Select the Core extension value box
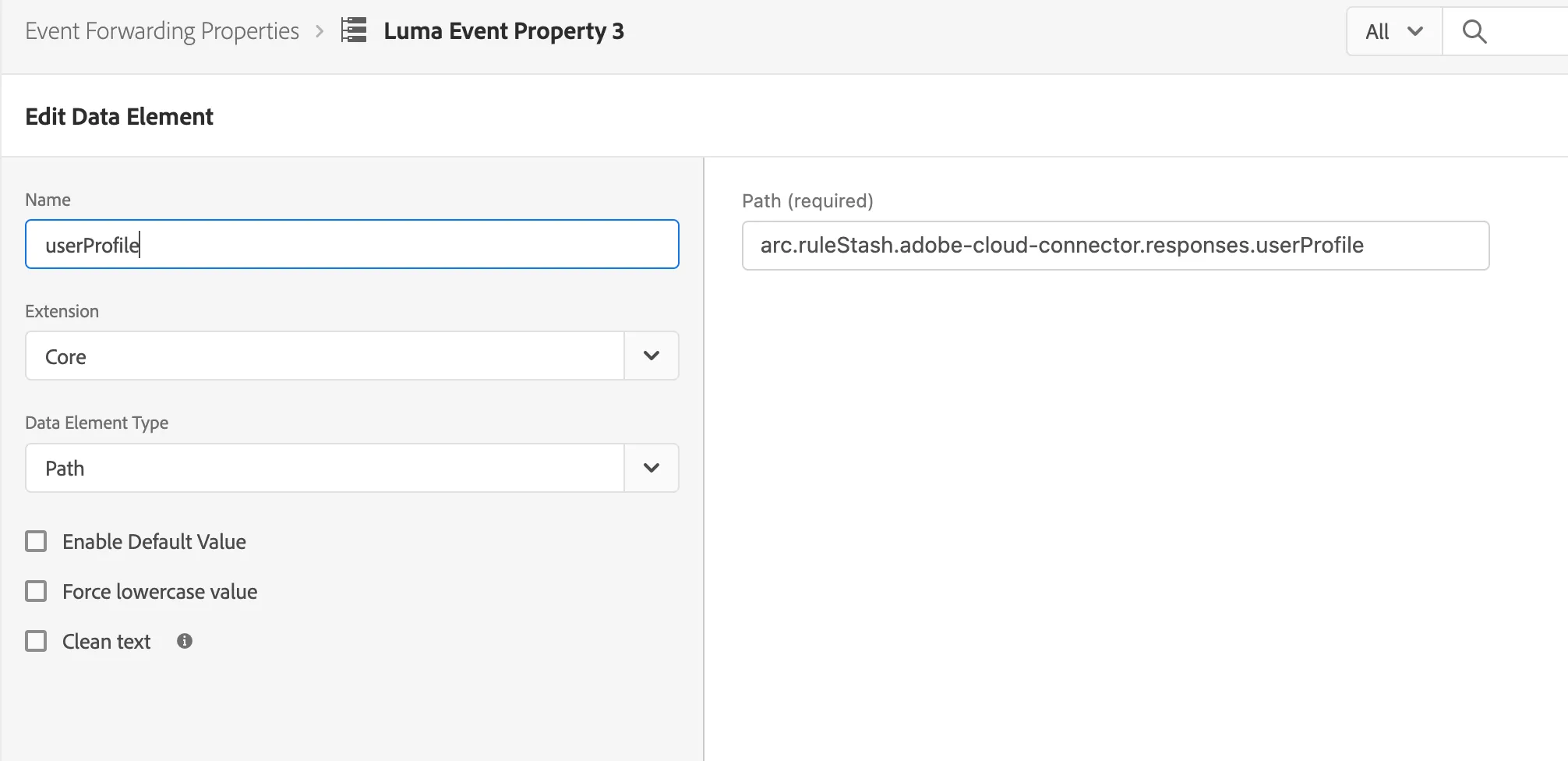This screenshot has width=1568, height=761. (x=325, y=356)
